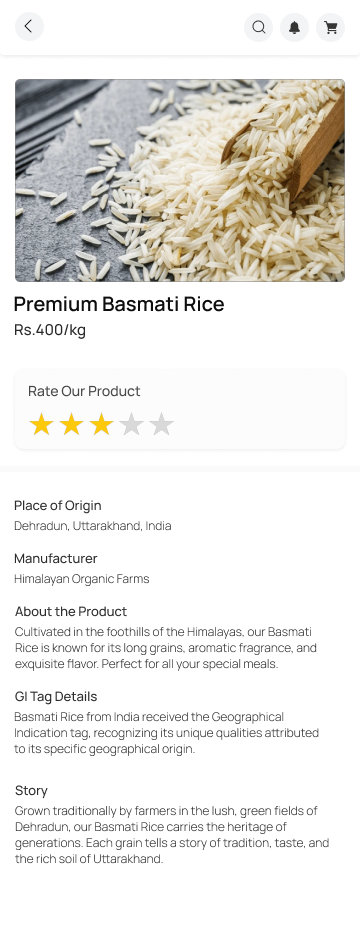360x929 pixels.
Task: Click the Premium Basmati Rice title
Action: (119, 304)
